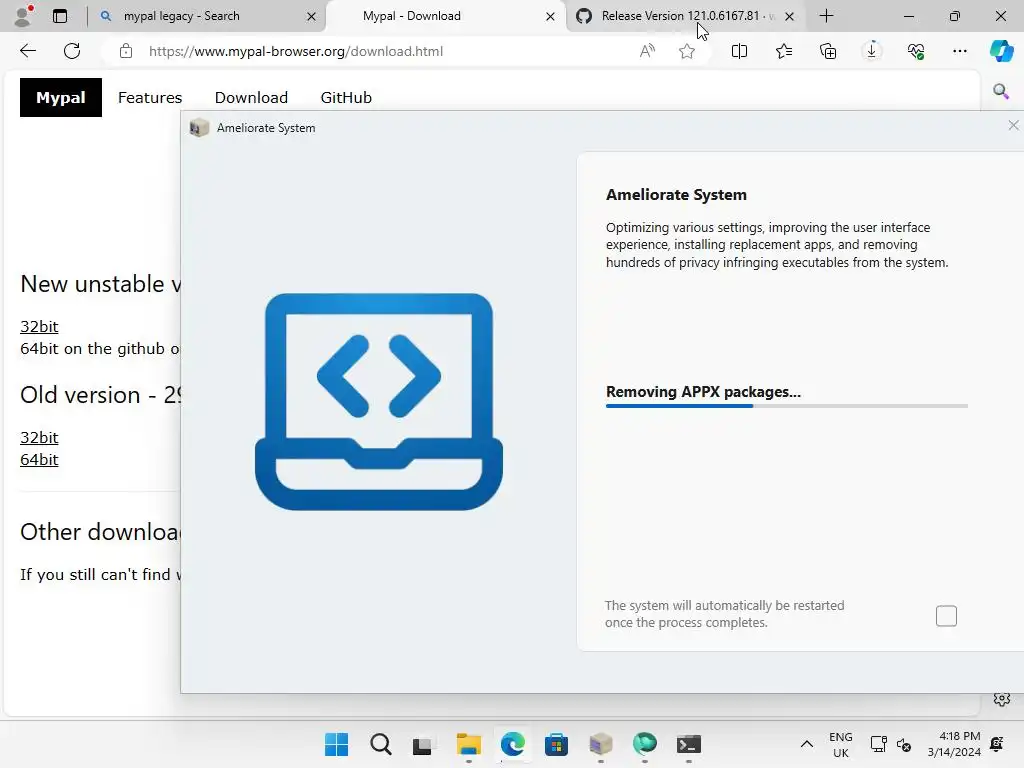Click the sidebar search magnifier icon

click(1000, 91)
